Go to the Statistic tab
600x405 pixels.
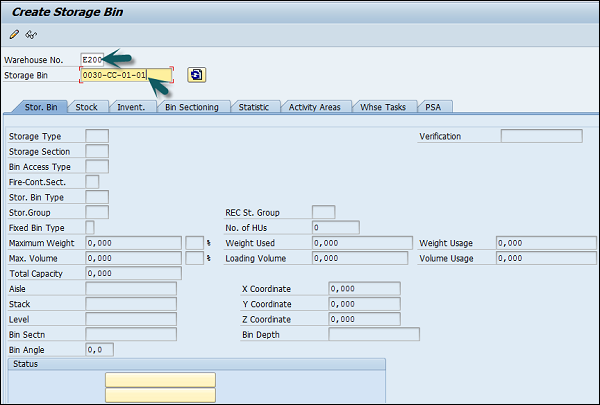253,107
